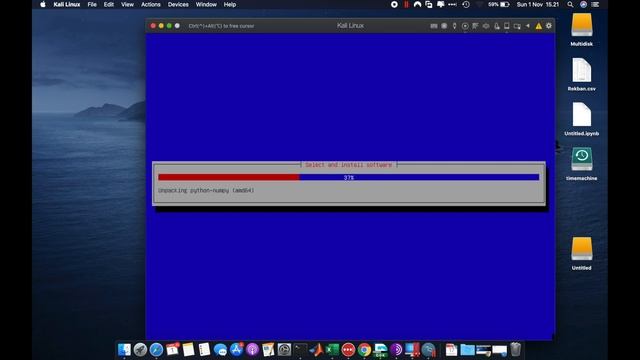
Task: Open the VM configuration gear icon
Action: point(549,25)
